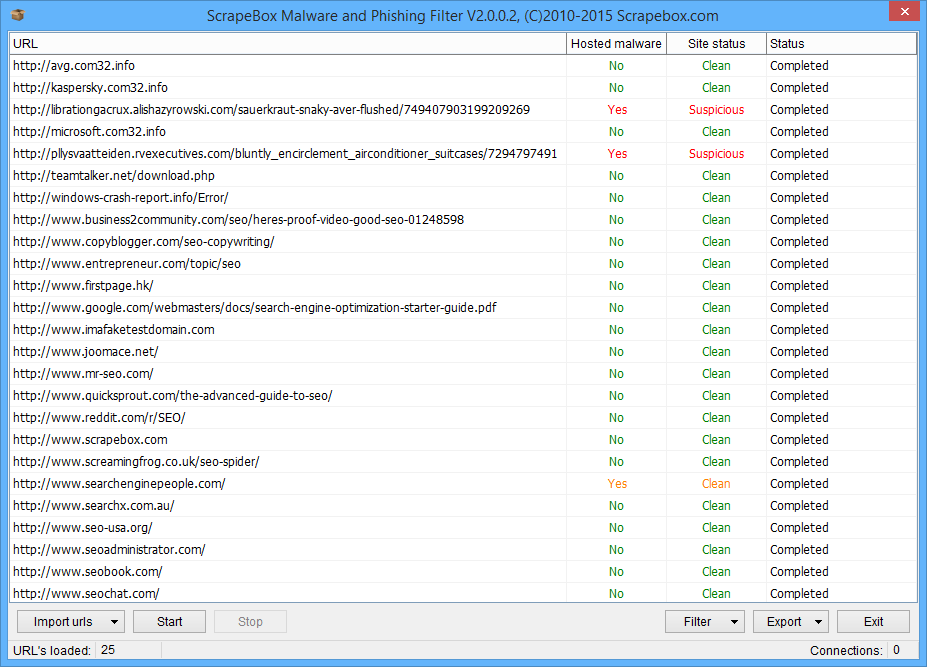Click Suspicious status of pllysvaatteiden.rvexecutives.com row

click(x=716, y=154)
